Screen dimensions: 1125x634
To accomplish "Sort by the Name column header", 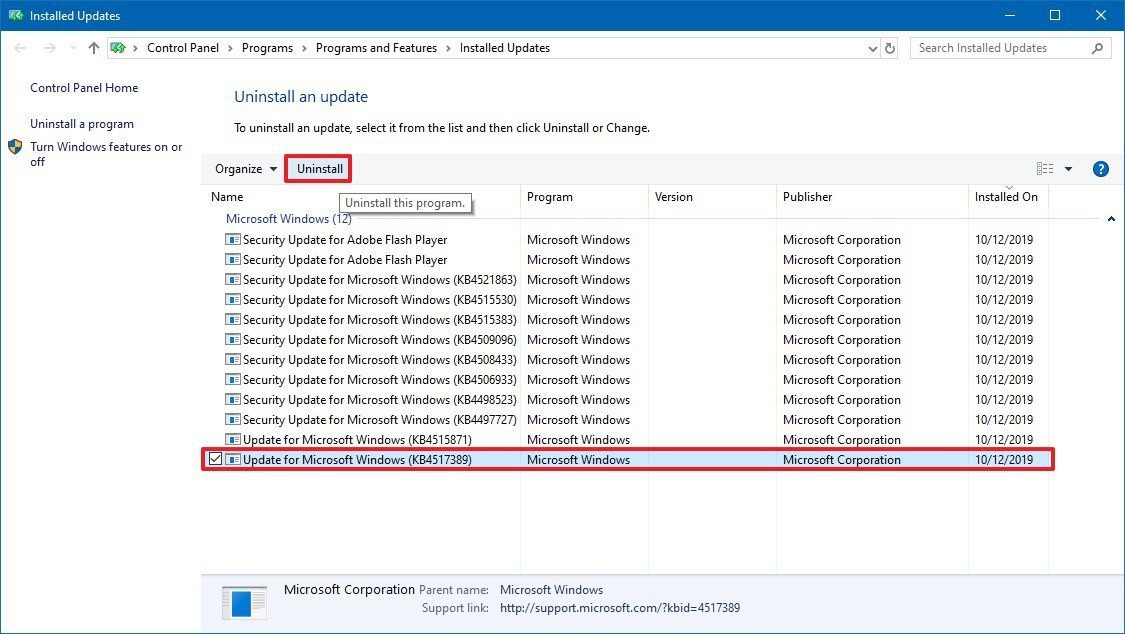I will 227,197.
